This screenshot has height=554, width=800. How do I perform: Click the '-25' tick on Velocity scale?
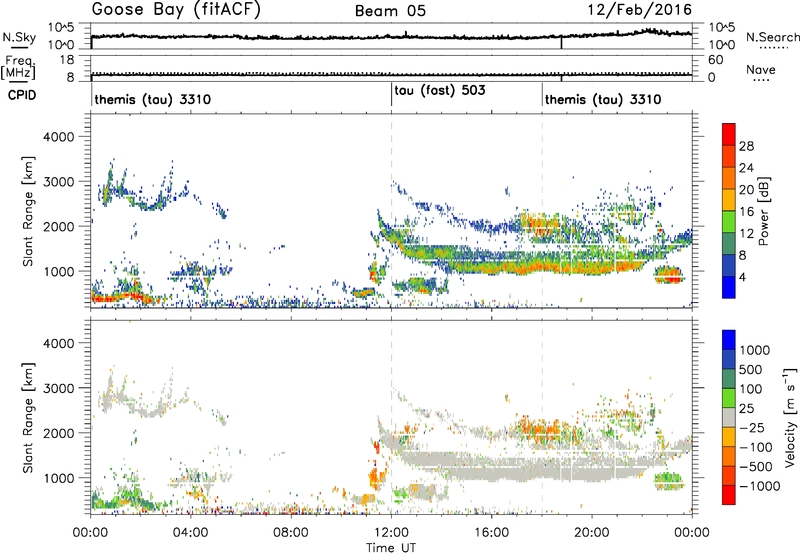(x=752, y=428)
